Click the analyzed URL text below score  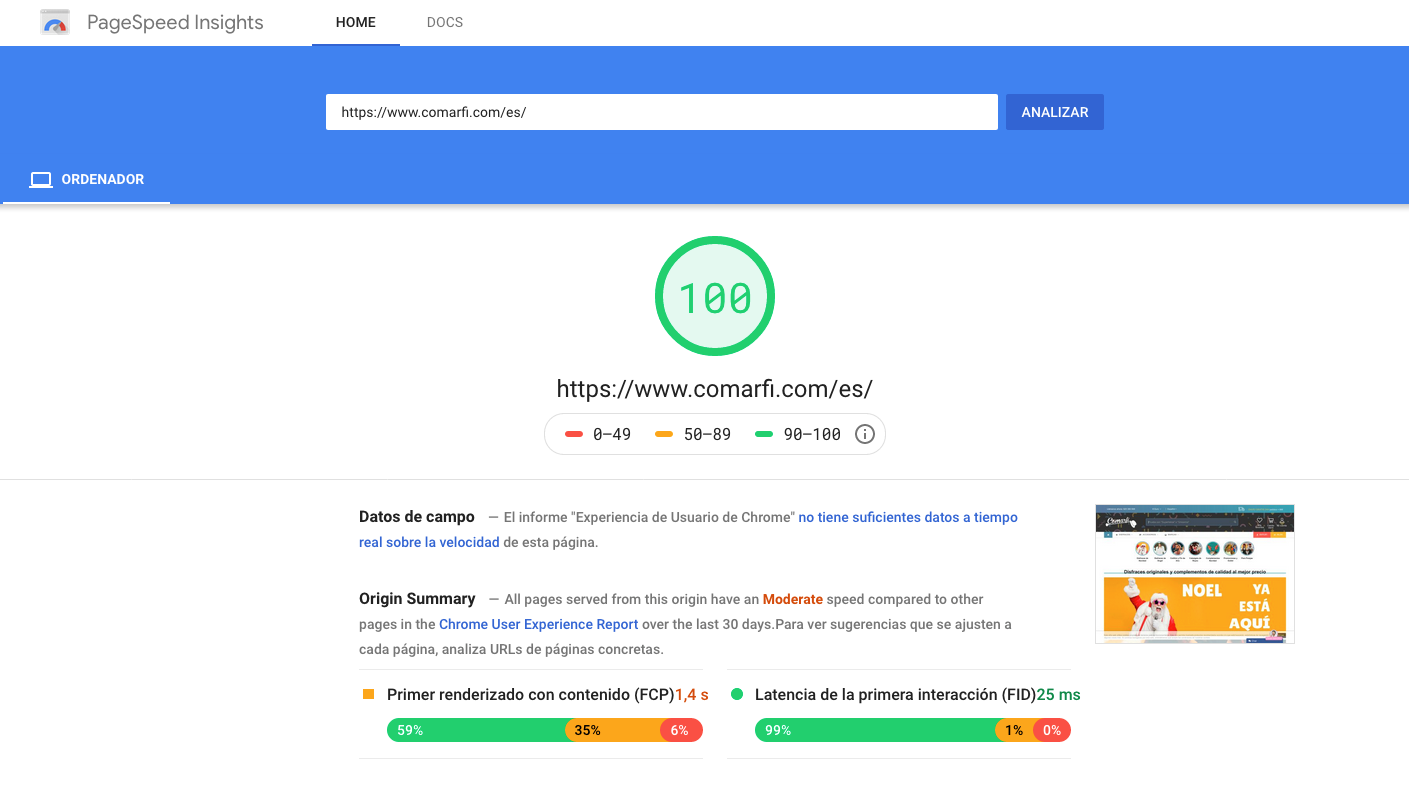pos(715,388)
